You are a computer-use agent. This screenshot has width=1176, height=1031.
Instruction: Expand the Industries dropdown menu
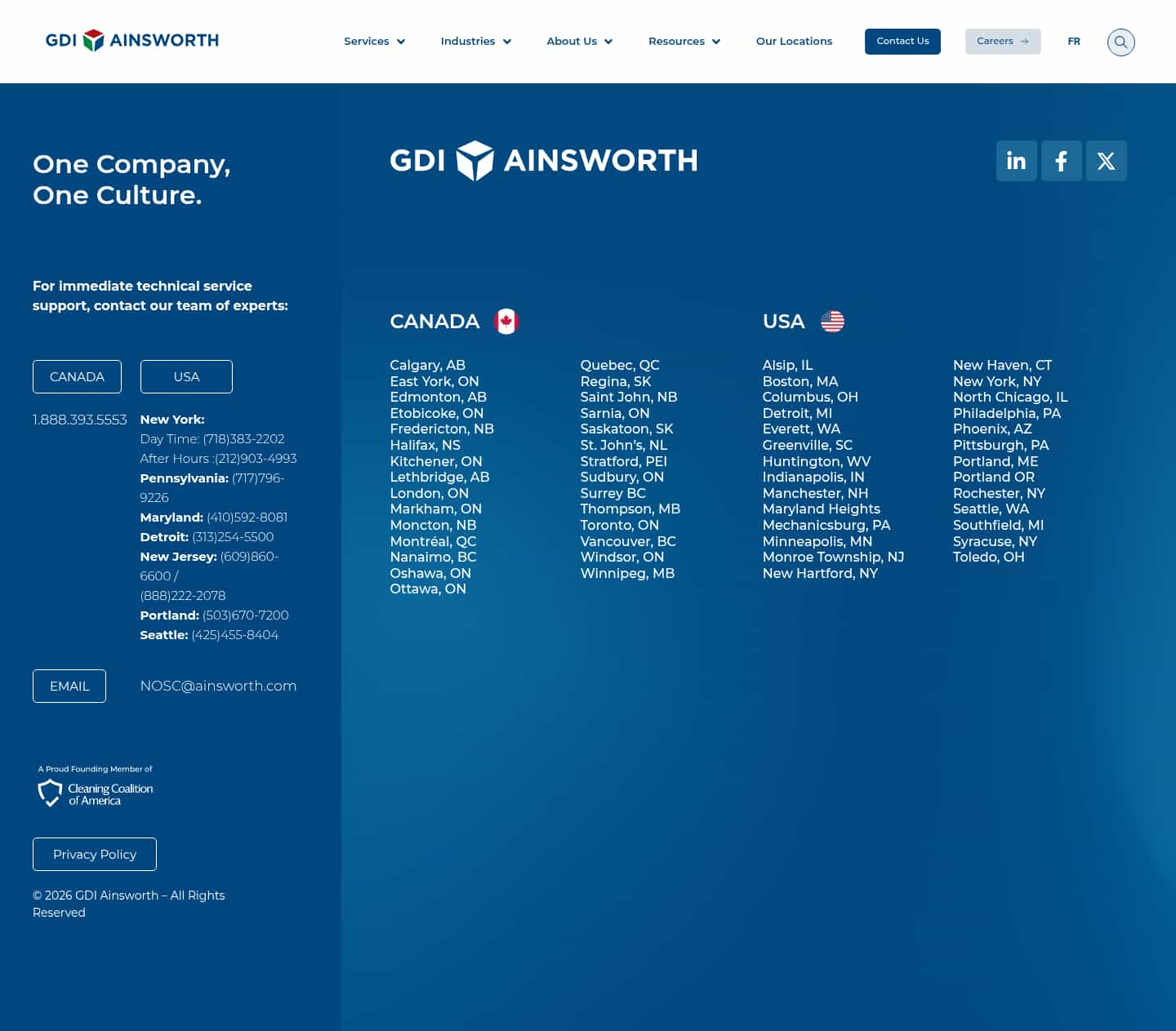(475, 41)
